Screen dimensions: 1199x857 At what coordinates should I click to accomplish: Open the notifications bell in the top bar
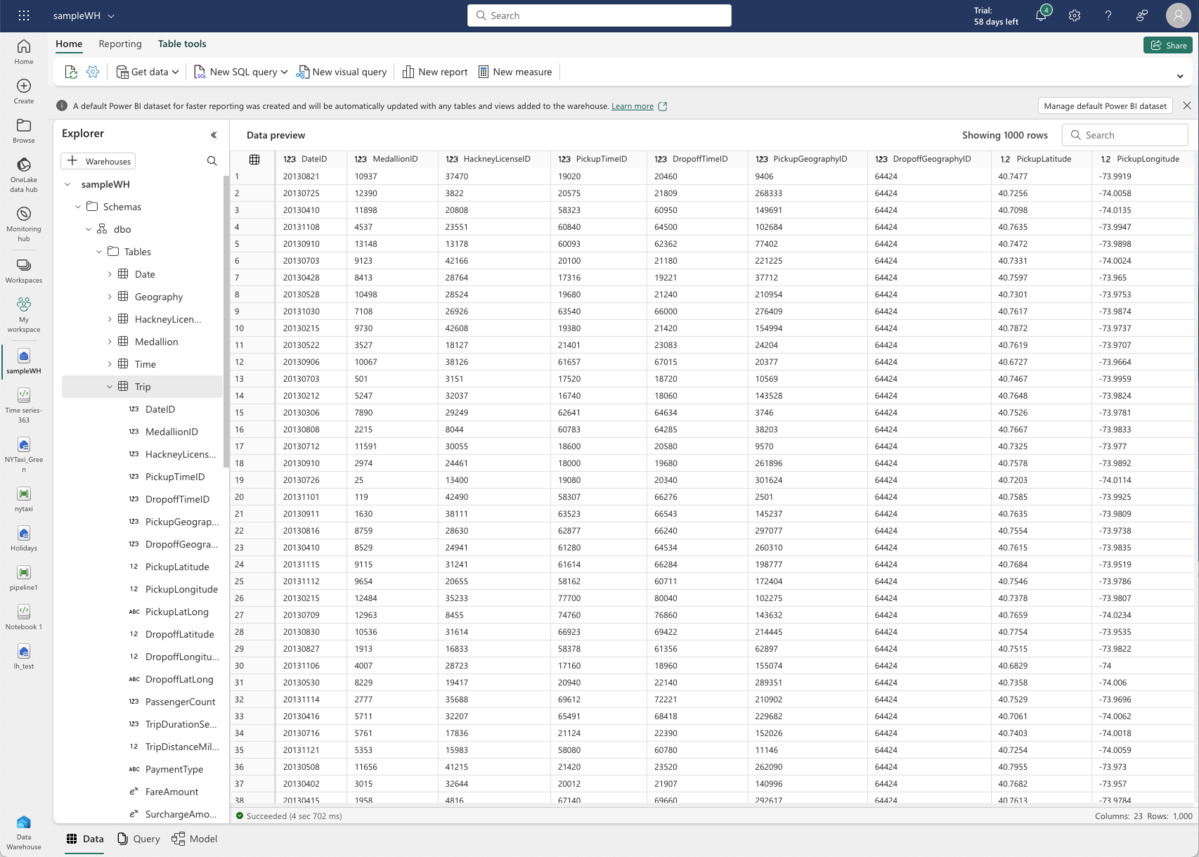pyautogui.click(x=1042, y=15)
